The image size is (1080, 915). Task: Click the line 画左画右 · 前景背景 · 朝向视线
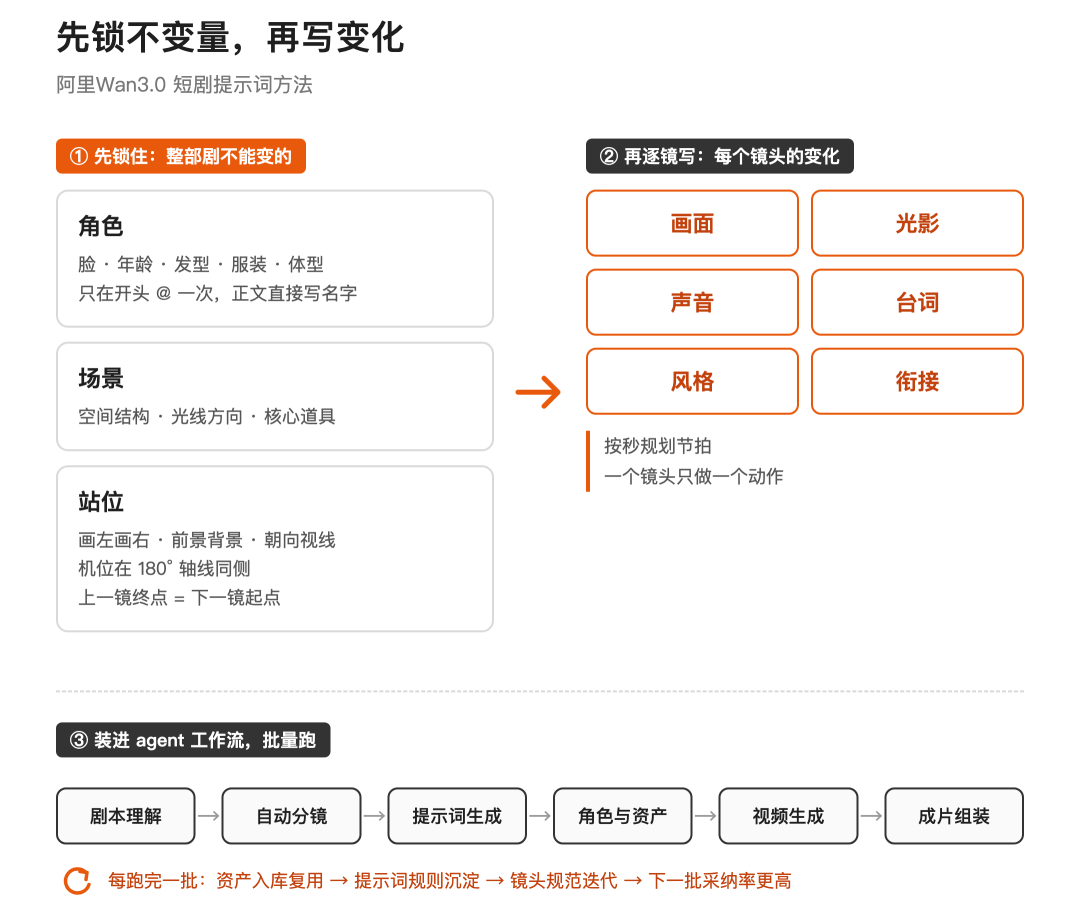207,539
